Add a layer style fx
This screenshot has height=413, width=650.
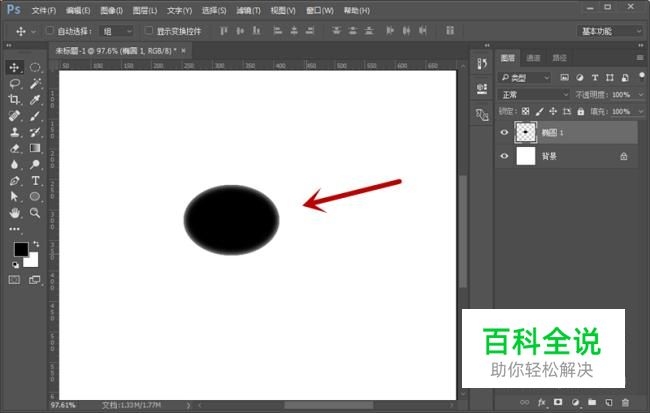pyautogui.click(x=541, y=402)
